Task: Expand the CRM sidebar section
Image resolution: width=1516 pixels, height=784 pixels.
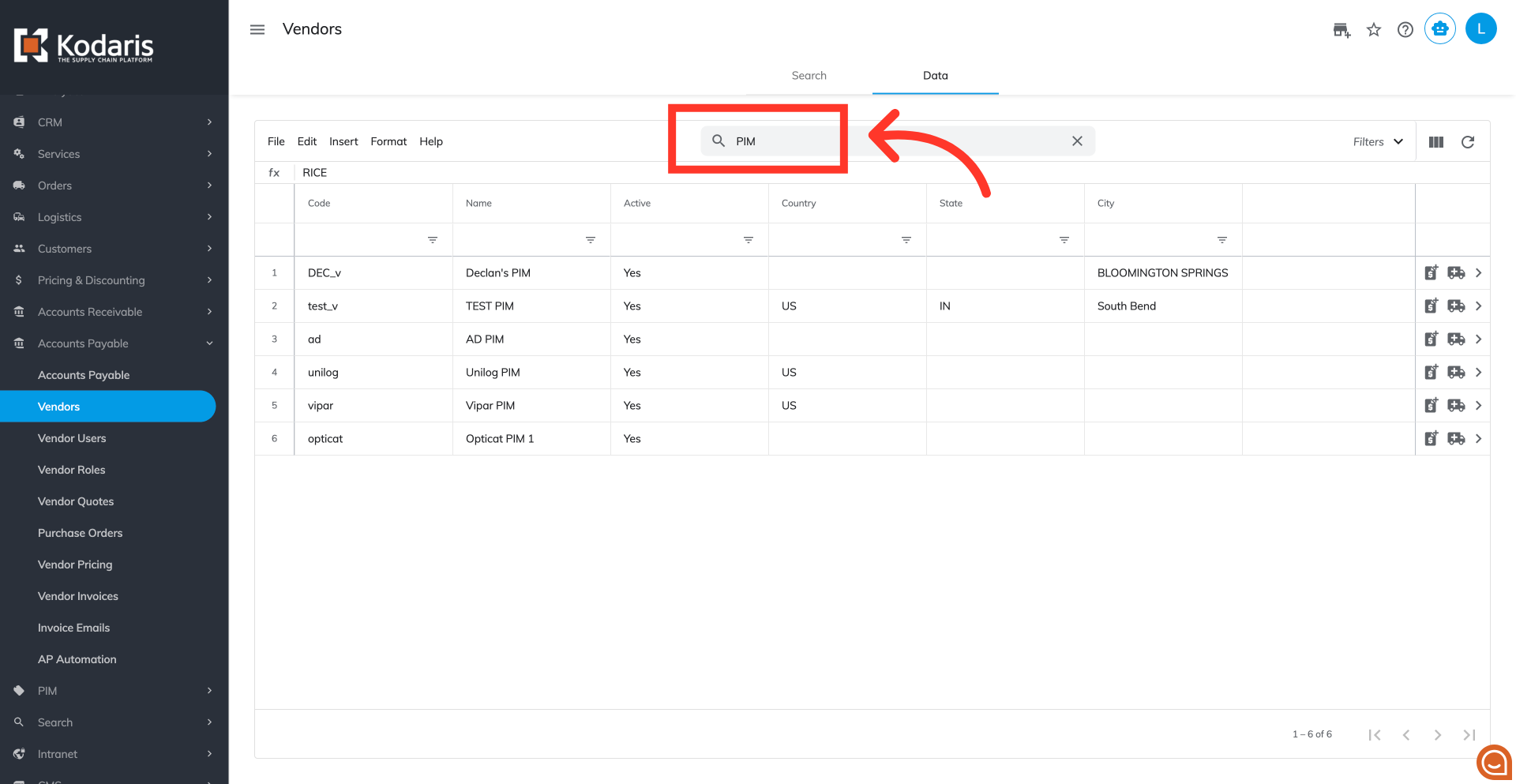Action: point(114,122)
